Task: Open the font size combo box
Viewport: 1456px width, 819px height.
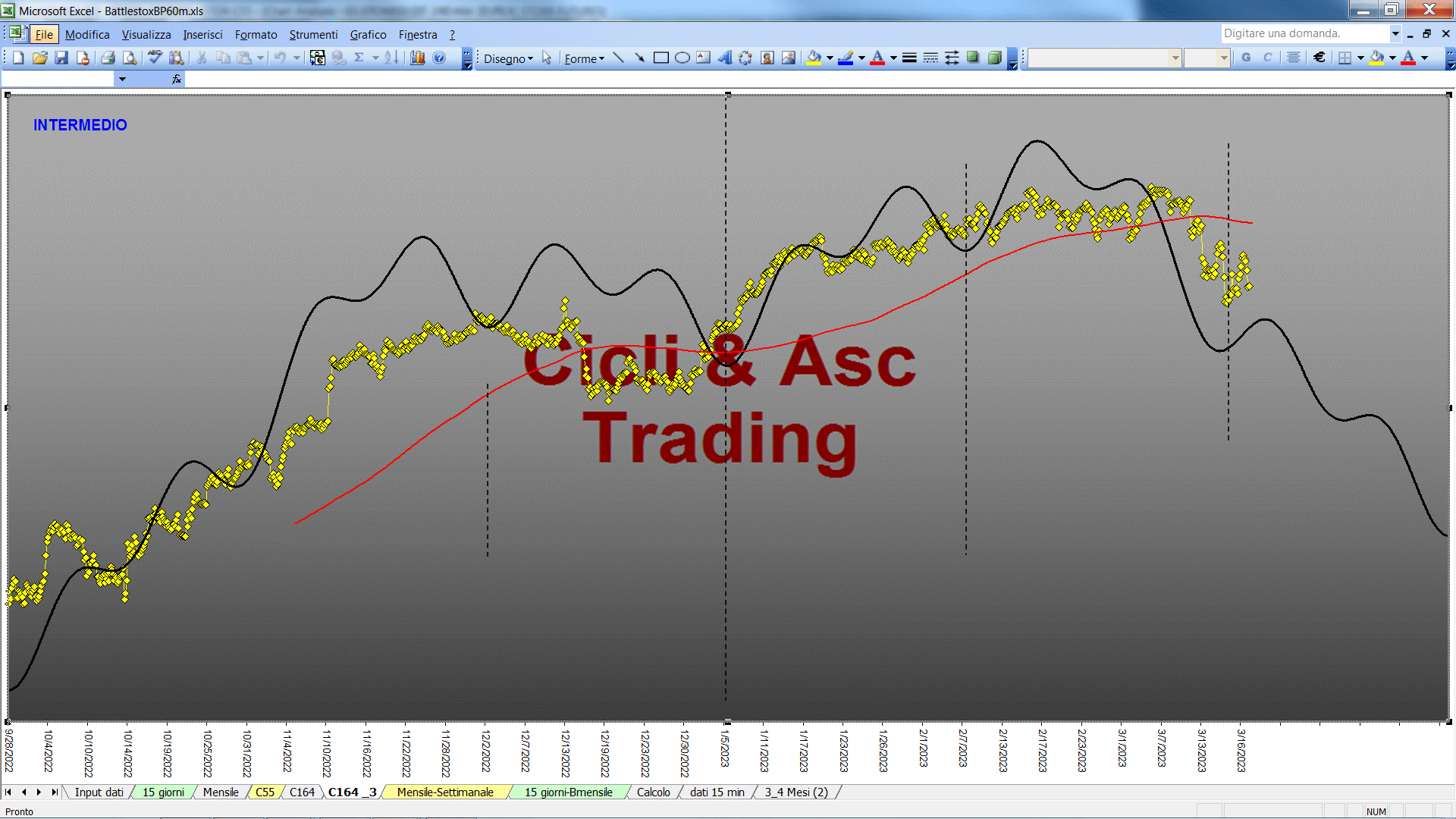Action: (1207, 58)
